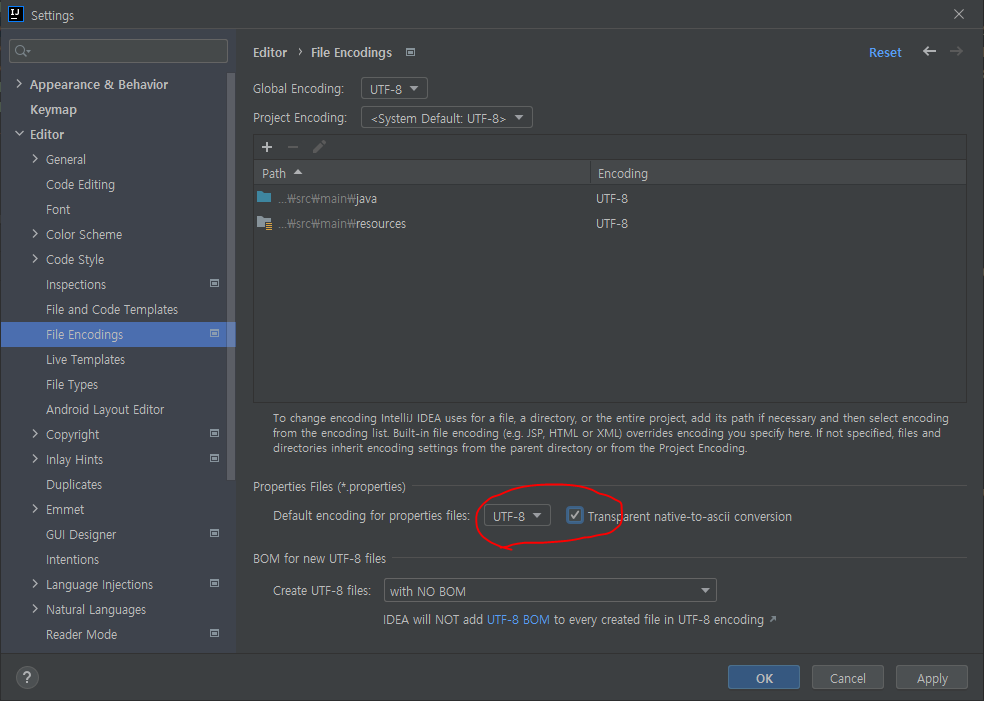Select Code Editing settings page
984x701 pixels.
[x=80, y=185]
